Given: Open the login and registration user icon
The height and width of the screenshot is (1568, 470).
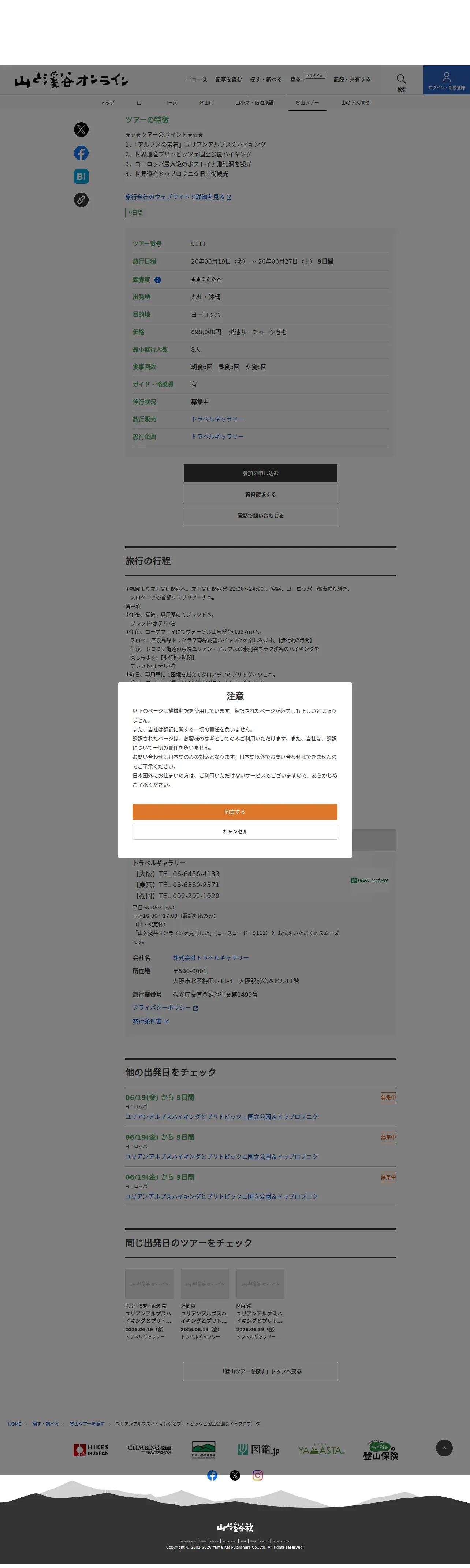Looking at the screenshot, I should [446, 77].
